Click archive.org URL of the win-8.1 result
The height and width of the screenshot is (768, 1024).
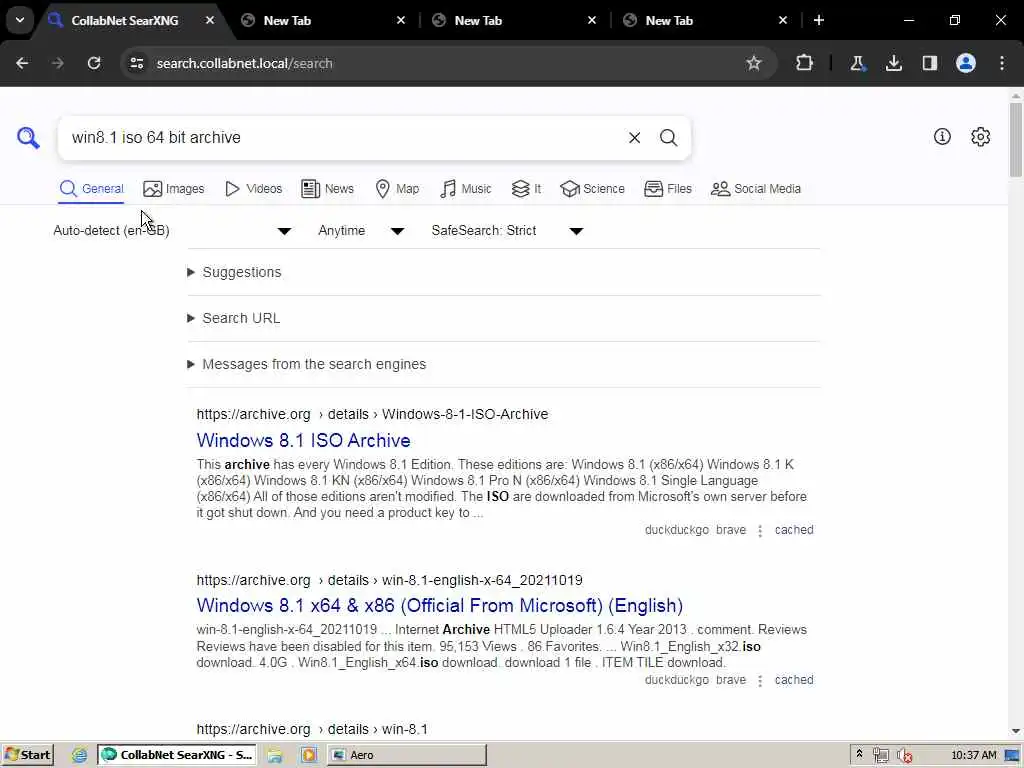(x=312, y=729)
